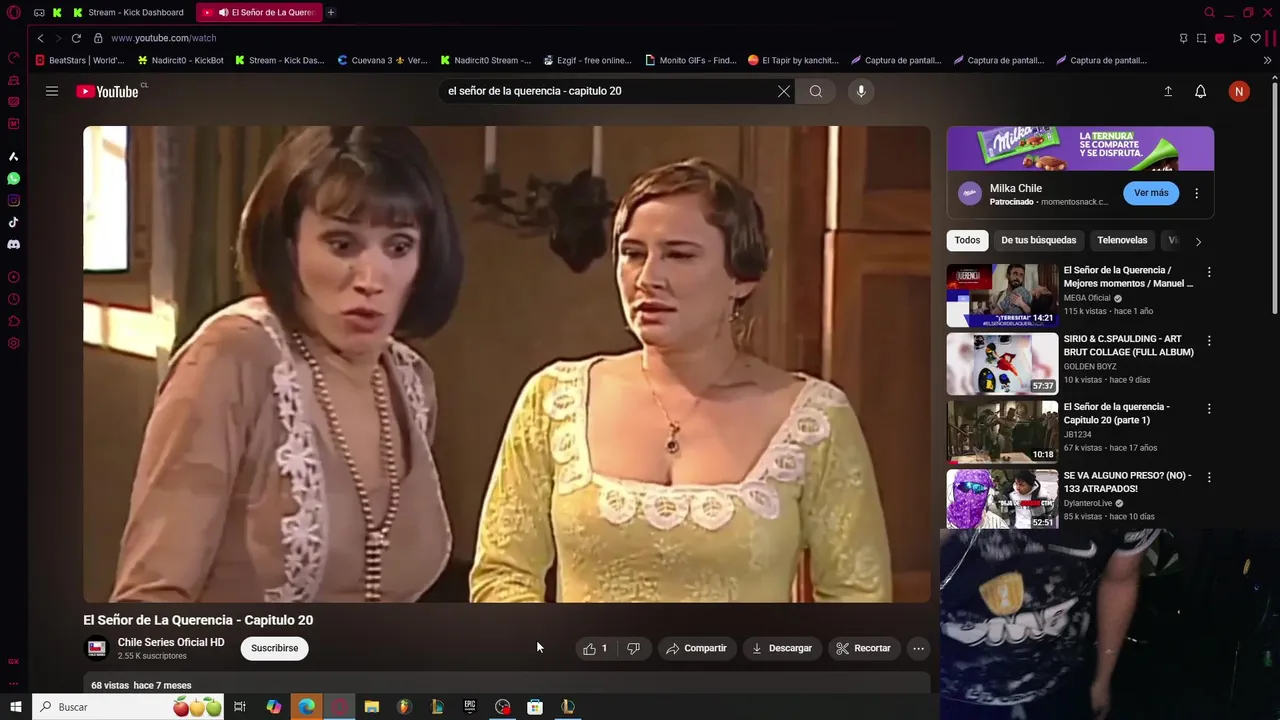Select the Telenovelas filter chip

click(1122, 240)
